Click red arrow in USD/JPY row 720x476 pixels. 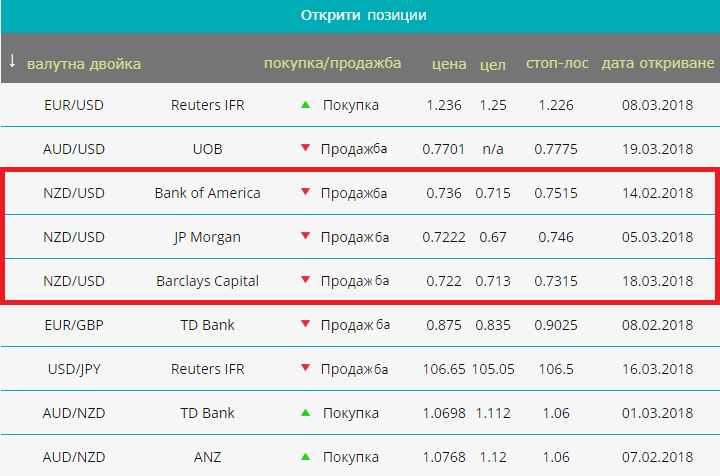pos(305,368)
